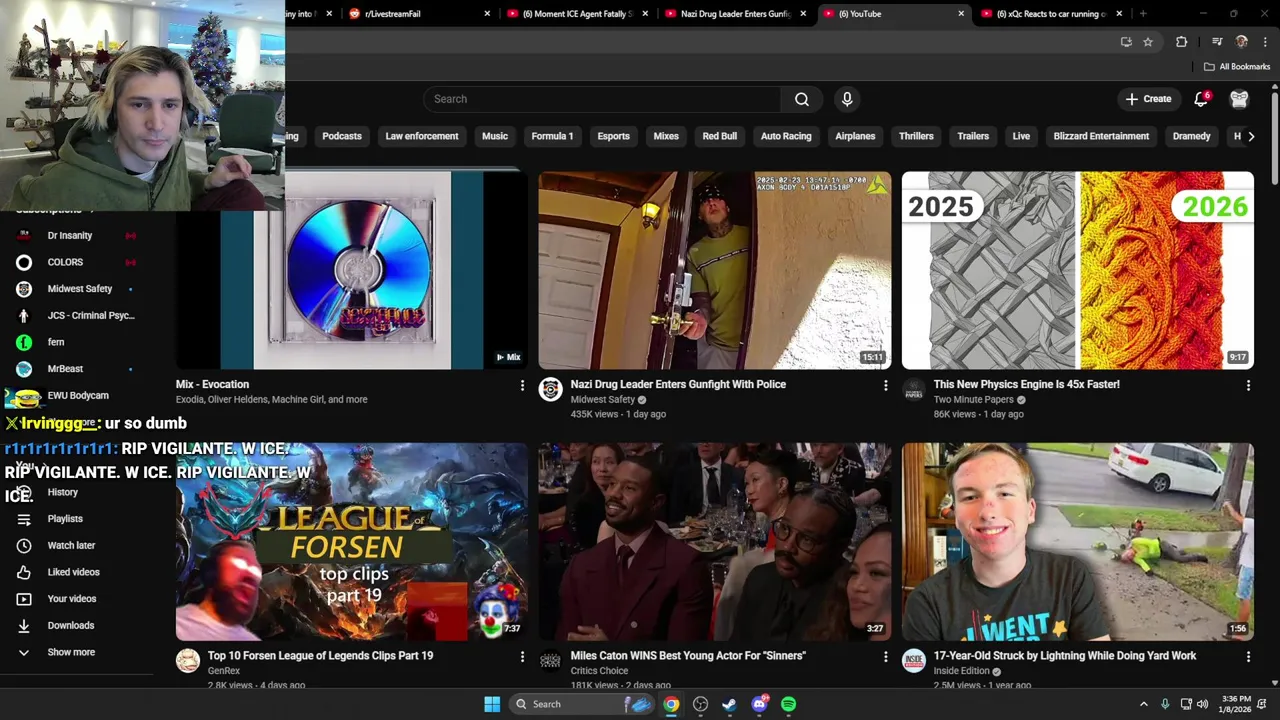The height and width of the screenshot is (720, 1280).
Task: Click the YouTube search magnifier button
Action: coord(802,99)
